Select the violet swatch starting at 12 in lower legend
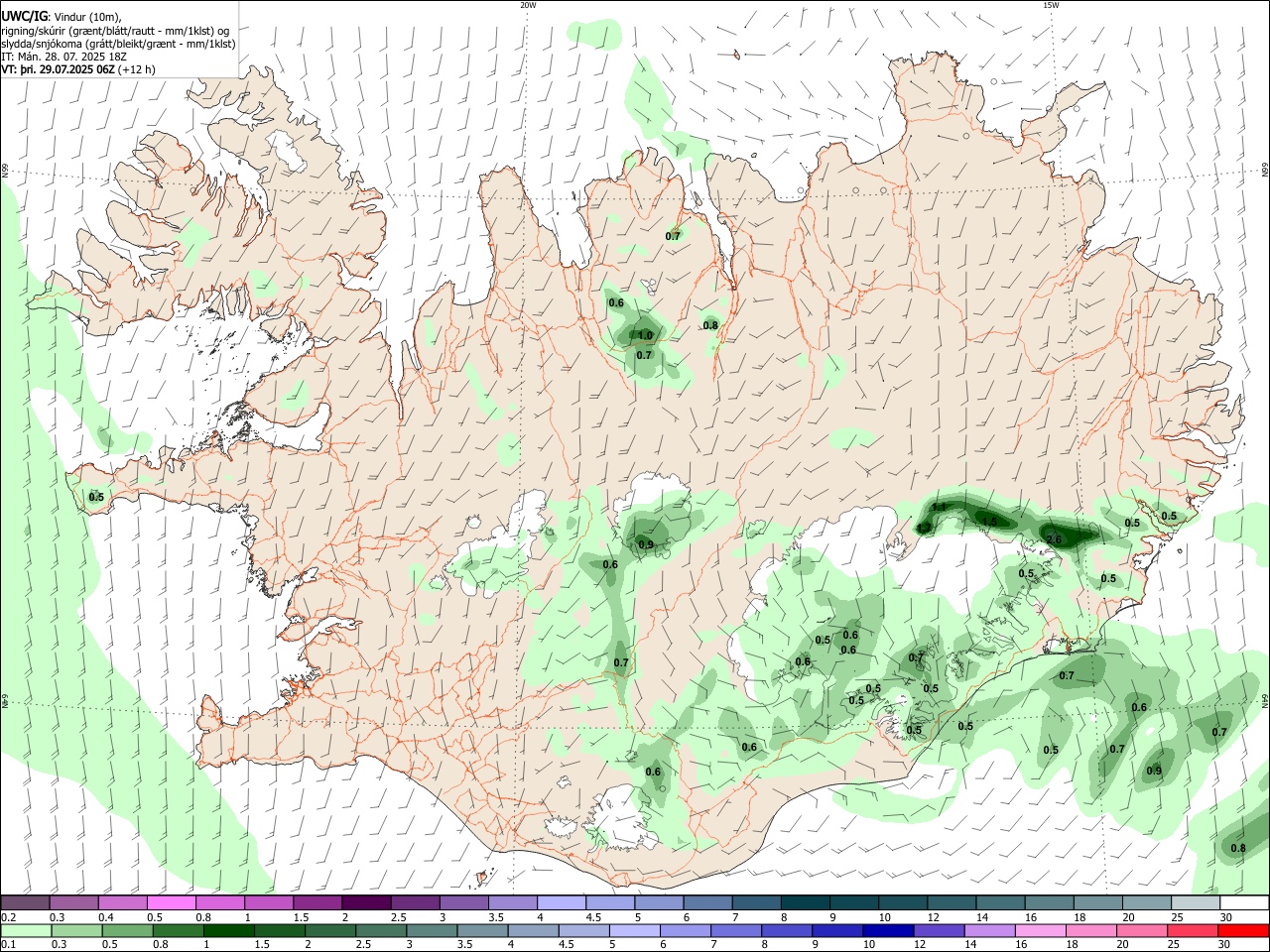This screenshot has height=952, width=1270. click(x=939, y=931)
